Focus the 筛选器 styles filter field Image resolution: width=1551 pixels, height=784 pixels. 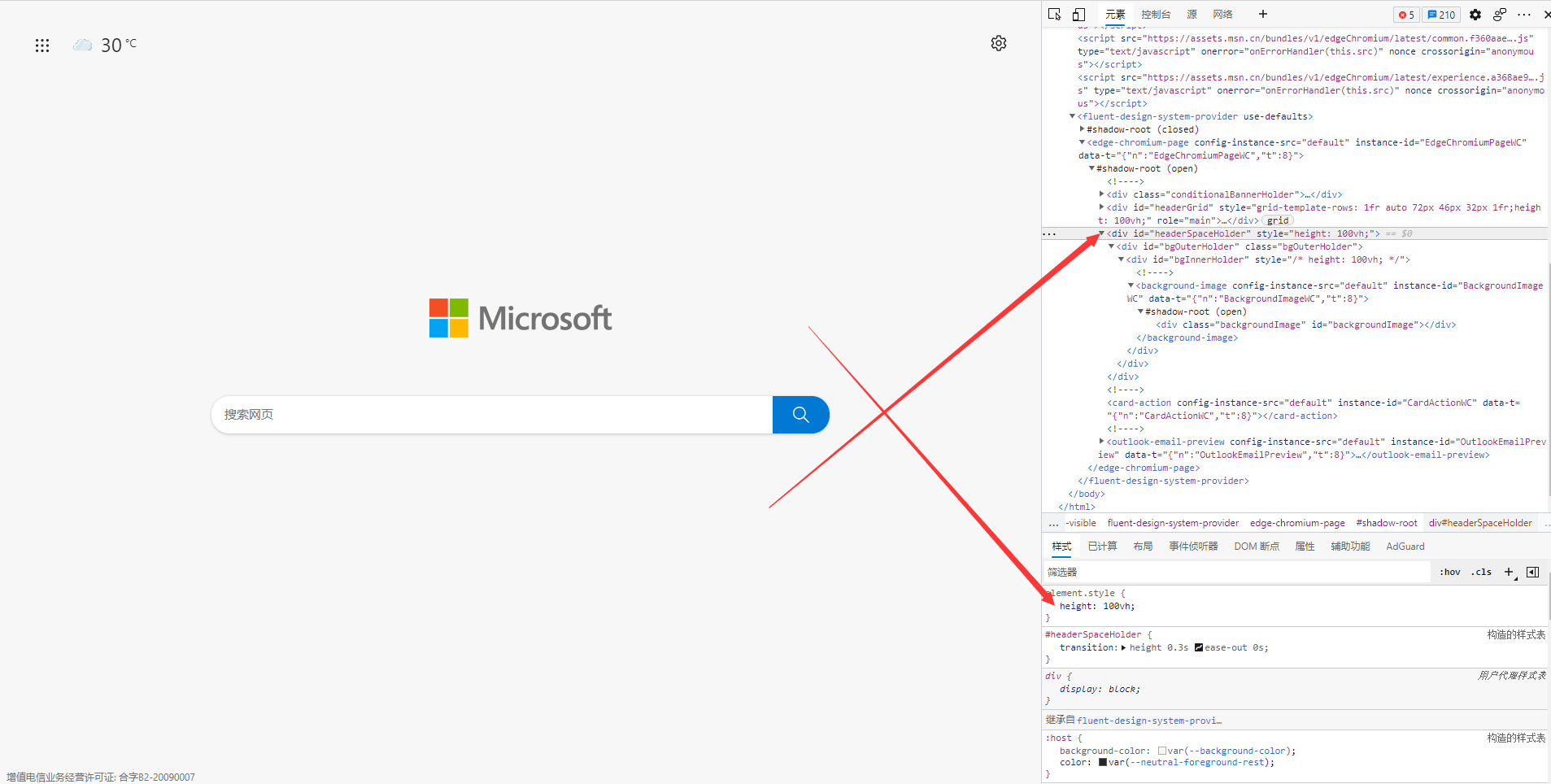1236,573
